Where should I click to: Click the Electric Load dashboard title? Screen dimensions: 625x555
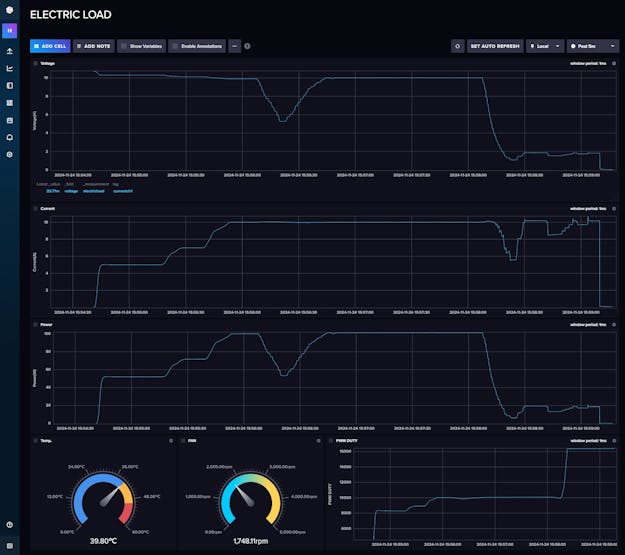(x=71, y=15)
